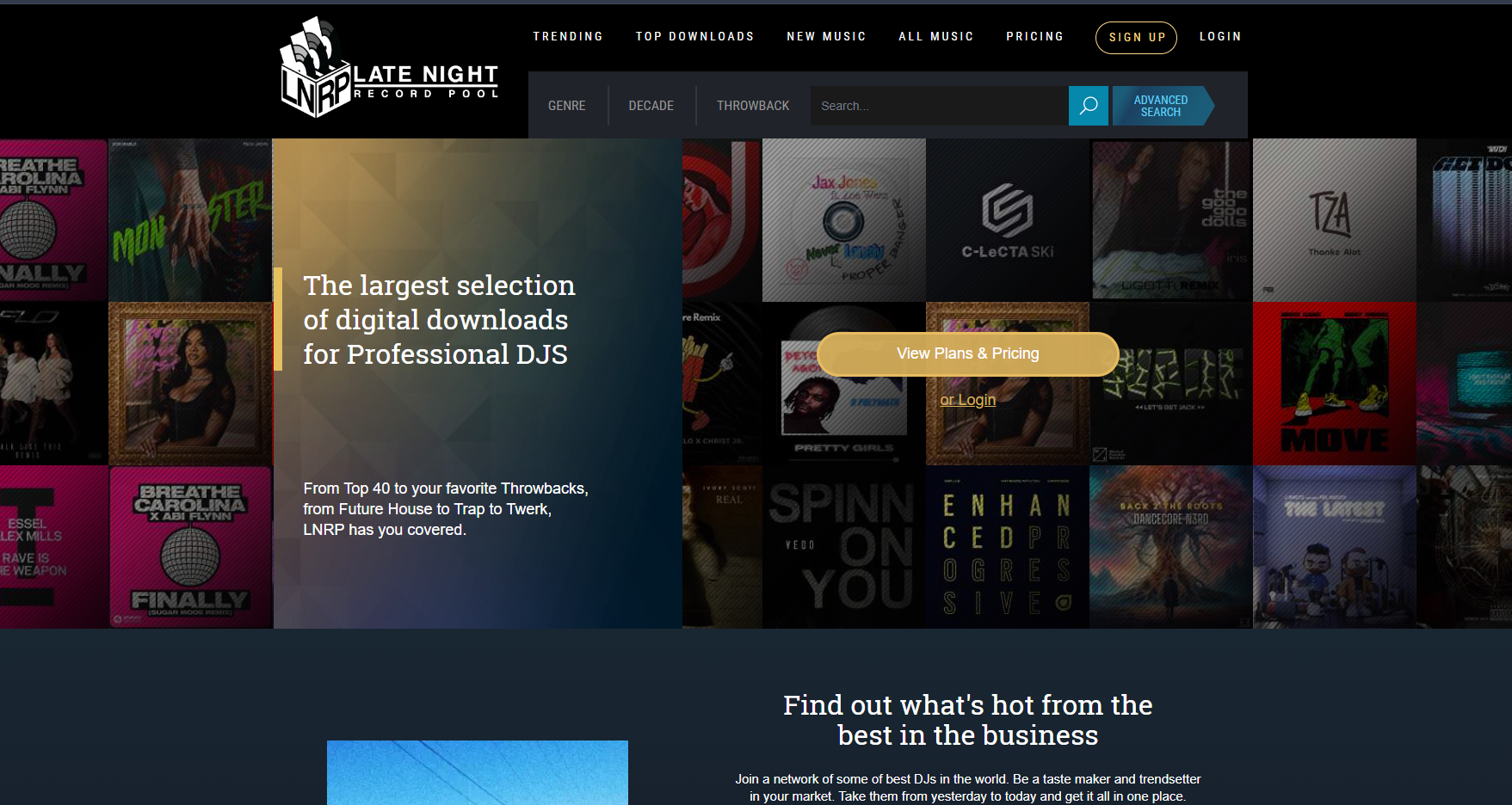Viewport: 1512px width, 805px height.
Task: Select the Let's Get Jack cover
Action: 1171,384
